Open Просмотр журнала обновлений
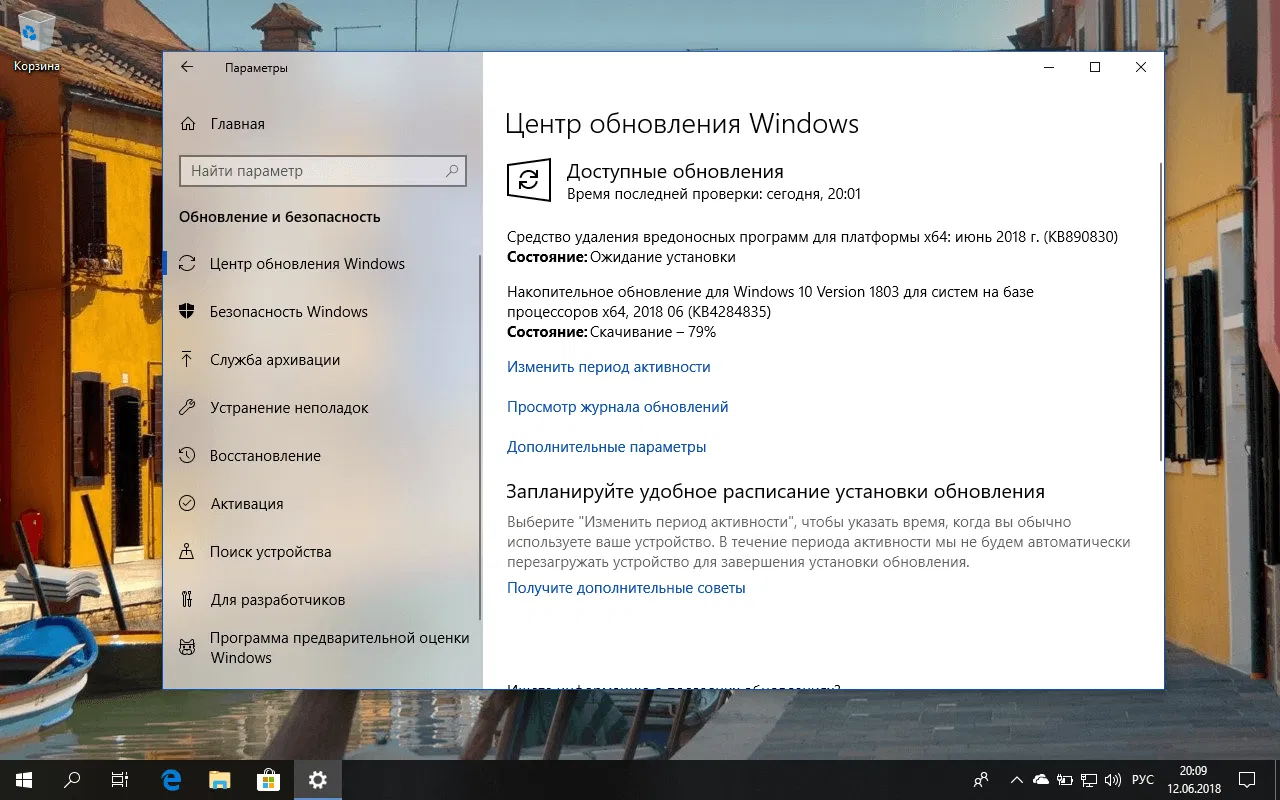 pos(616,407)
